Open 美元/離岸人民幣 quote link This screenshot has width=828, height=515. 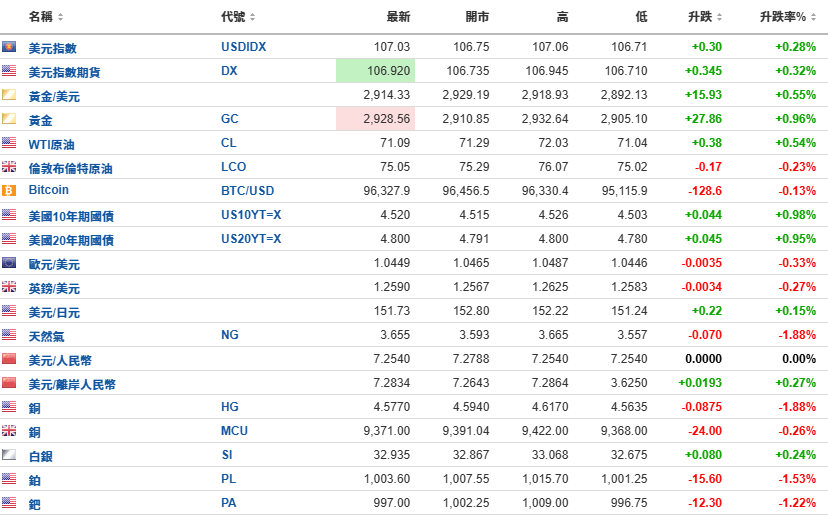coord(72,385)
